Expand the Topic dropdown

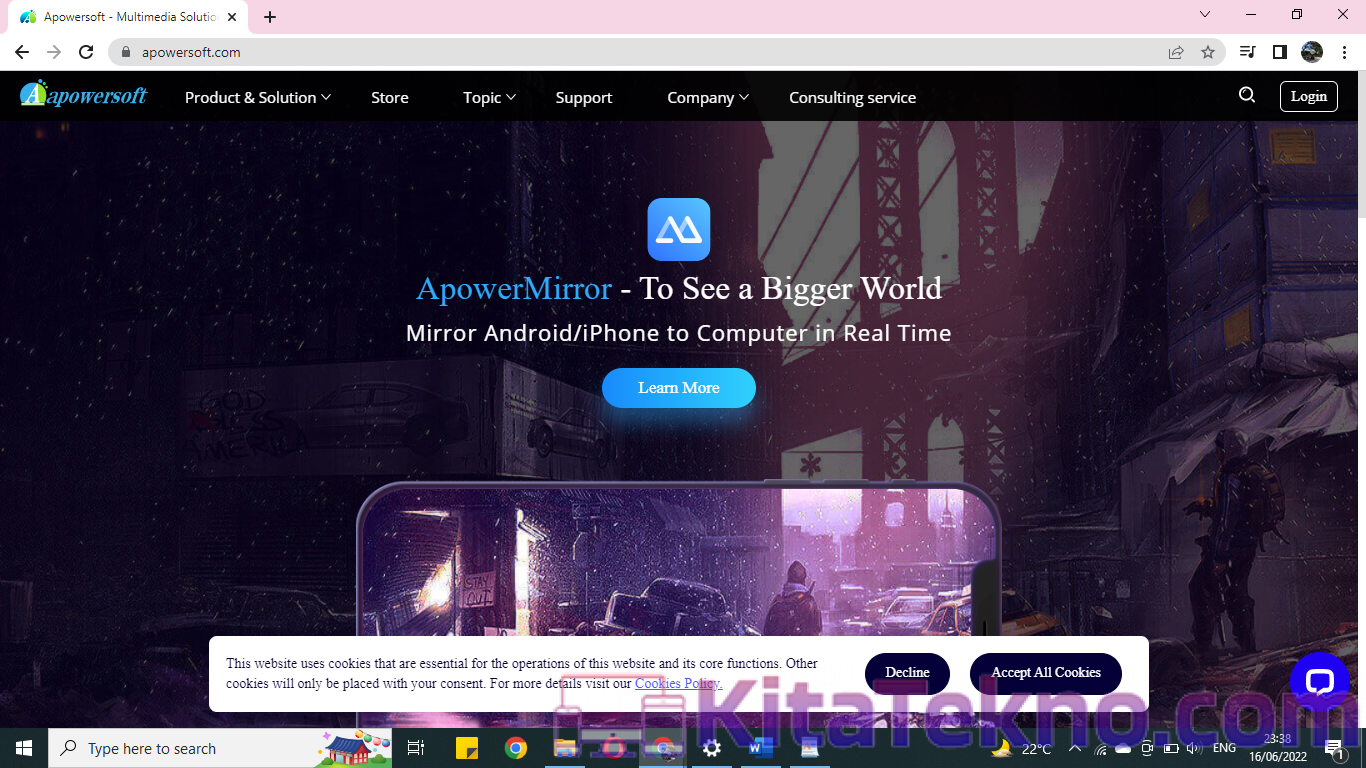tap(489, 97)
